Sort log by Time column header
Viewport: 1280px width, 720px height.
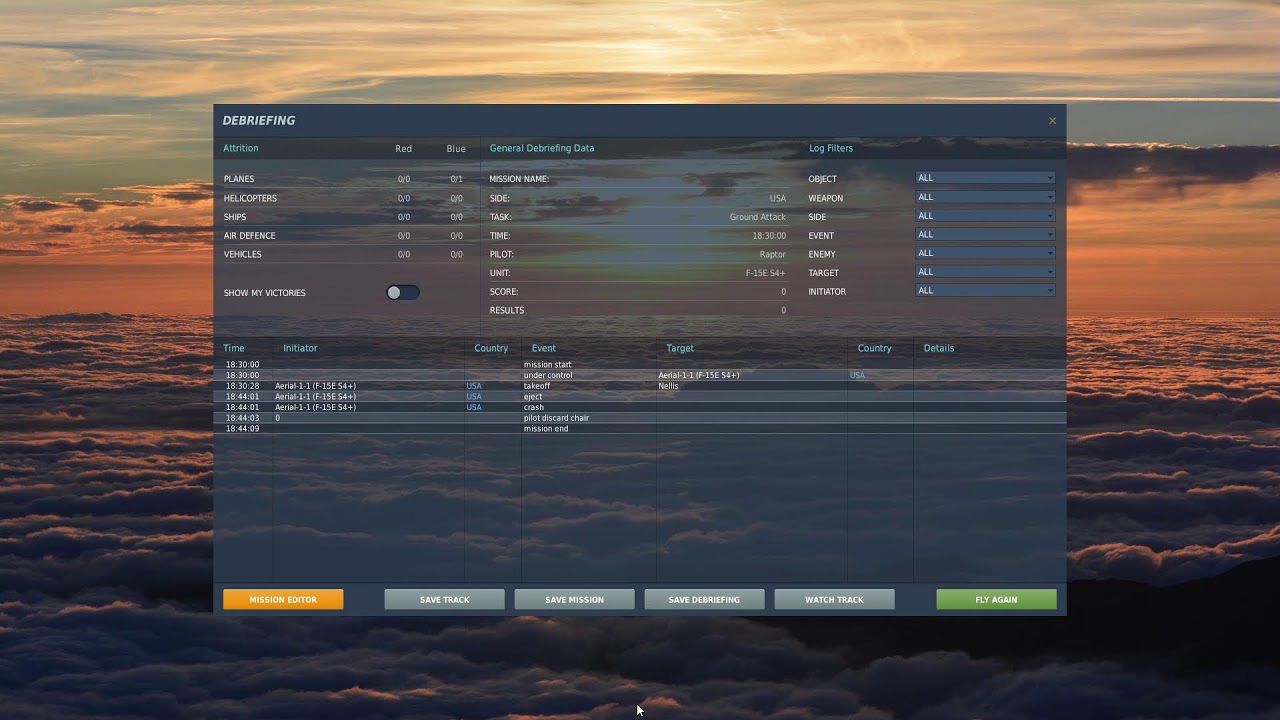pyautogui.click(x=234, y=348)
